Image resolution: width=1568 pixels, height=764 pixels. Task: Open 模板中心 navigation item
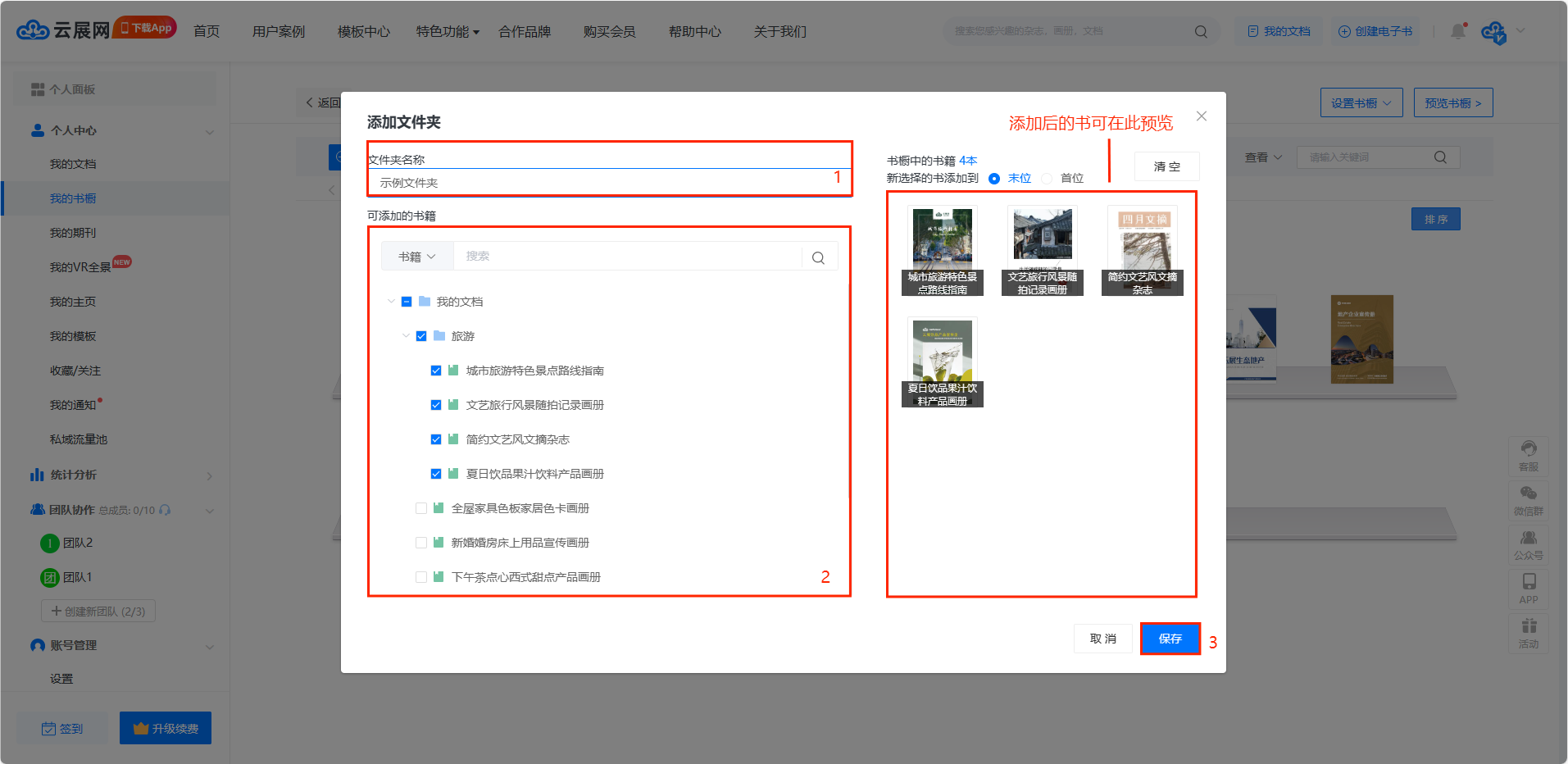point(364,31)
